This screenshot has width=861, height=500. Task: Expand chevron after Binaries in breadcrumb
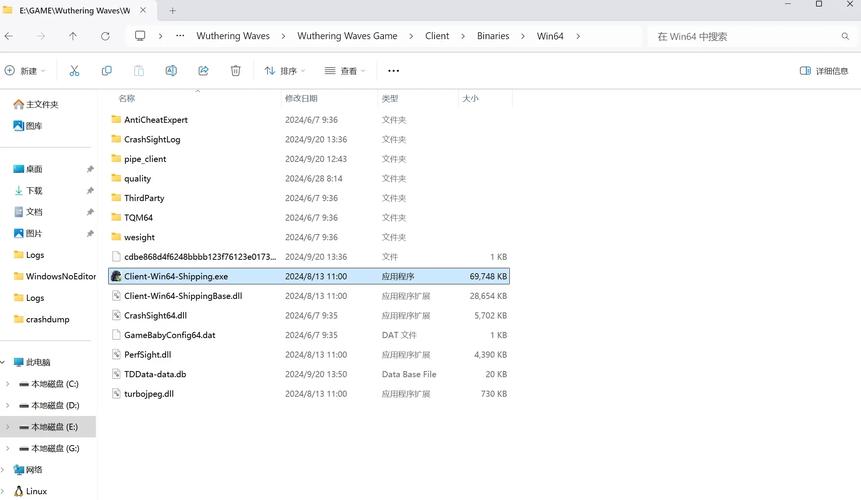pos(523,36)
